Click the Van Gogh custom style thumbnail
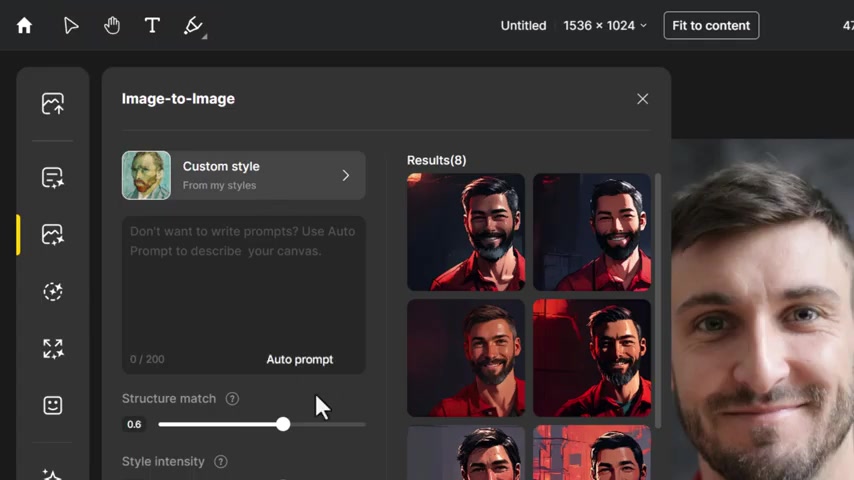Image resolution: width=854 pixels, height=480 pixels. click(147, 175)
